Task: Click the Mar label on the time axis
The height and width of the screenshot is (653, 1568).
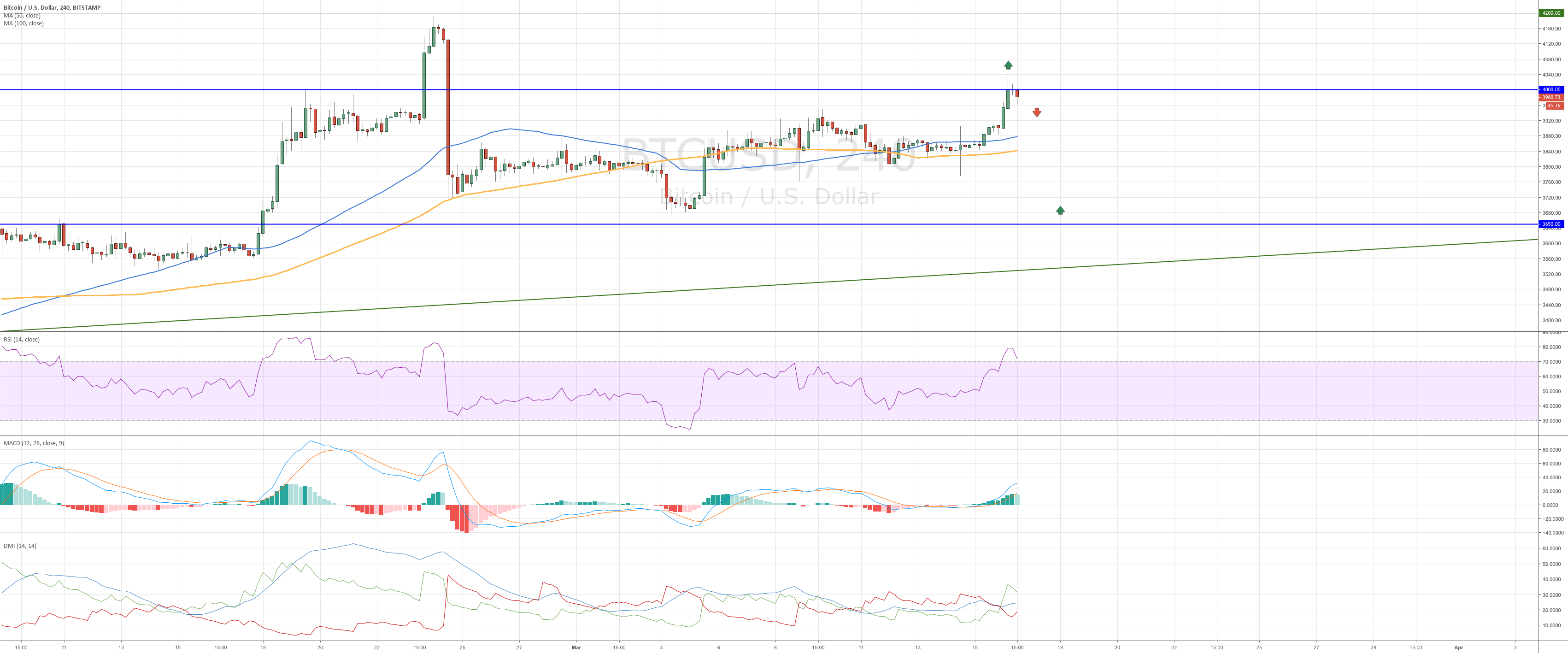Action: point(576,647)
